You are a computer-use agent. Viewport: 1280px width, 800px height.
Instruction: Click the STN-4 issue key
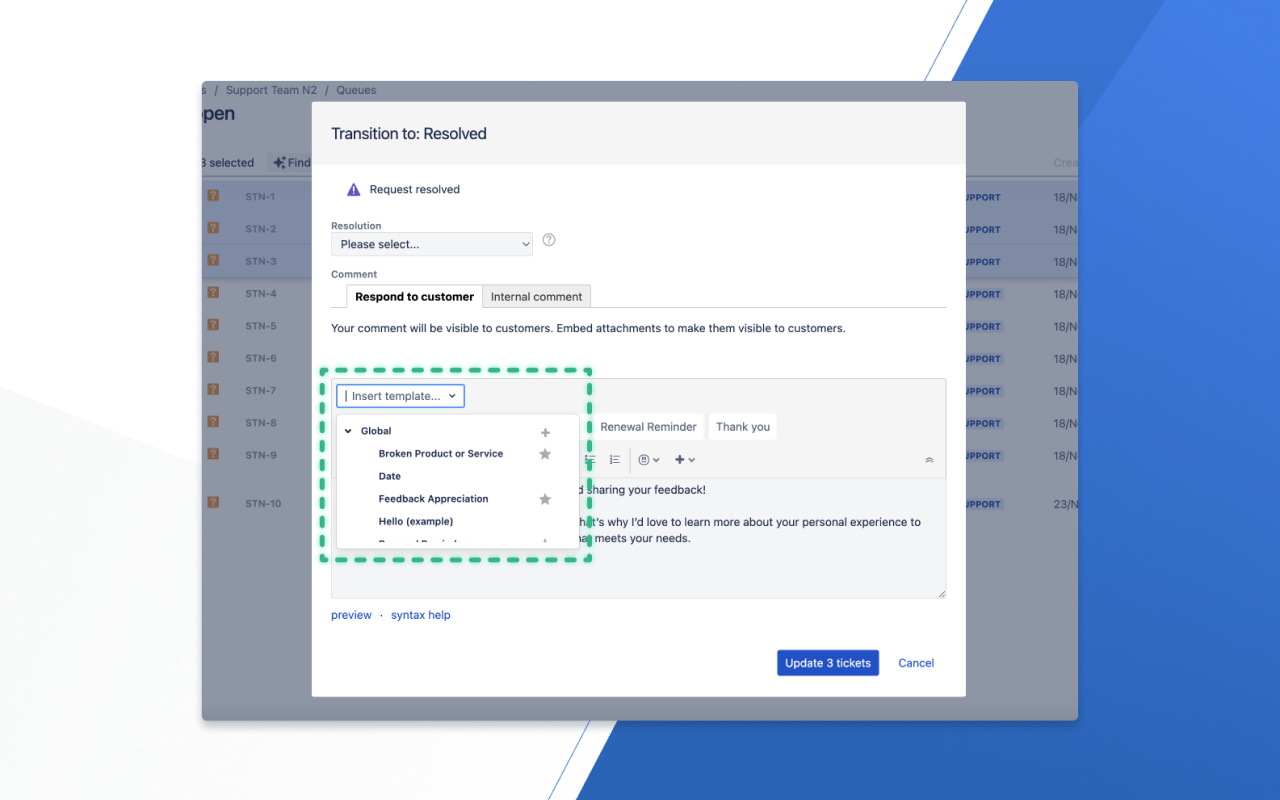[x=261, y=294]
